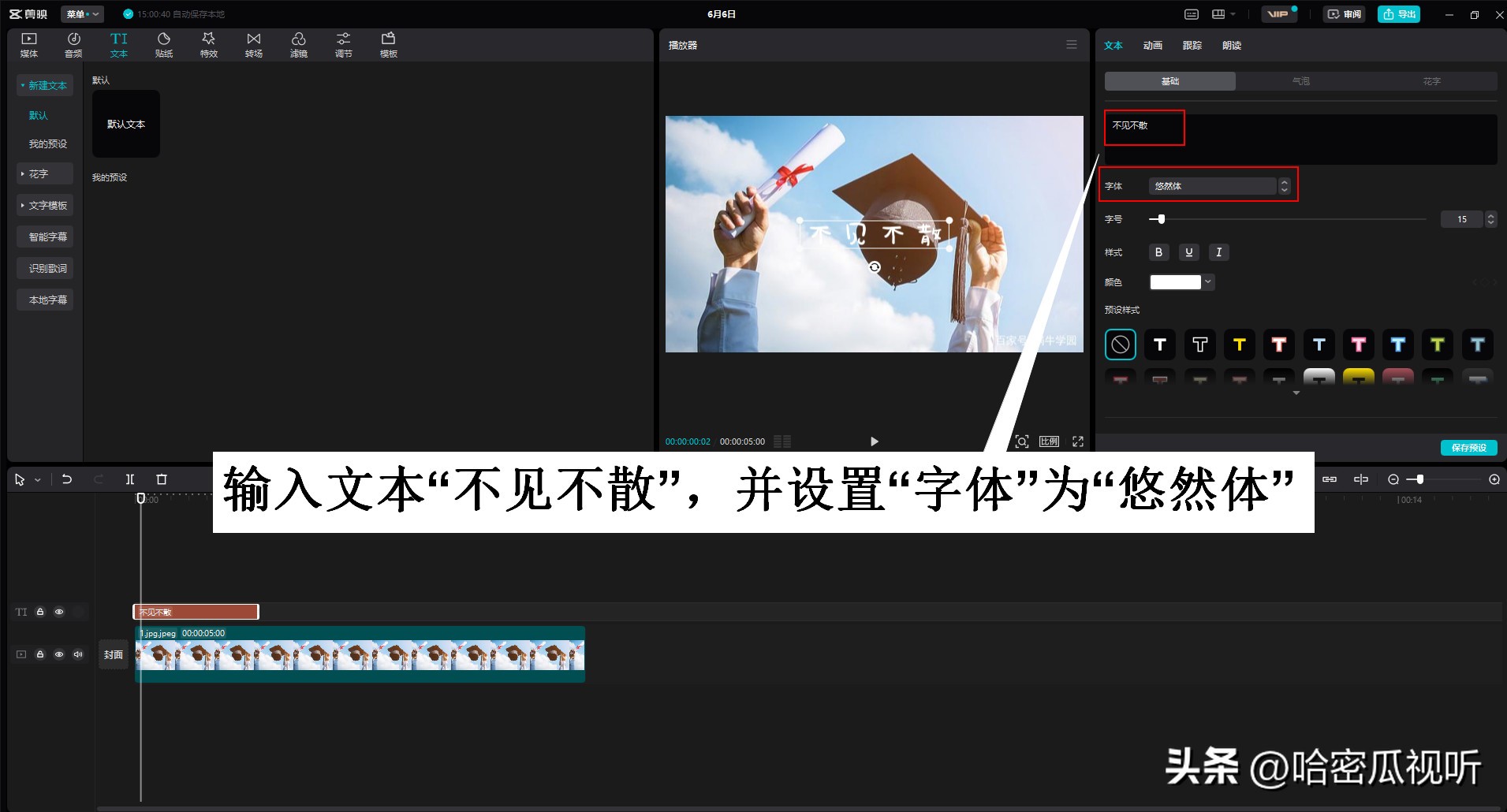
Task: Open the 悠然体 font dropdown
Action: [1211, 185]
